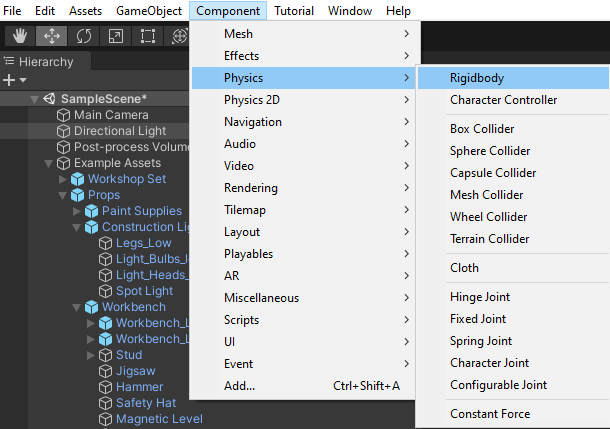This screenshot has width=610, height=429.
Task: Expand the Paint Supplies tree item
Action: coord(78,211)
